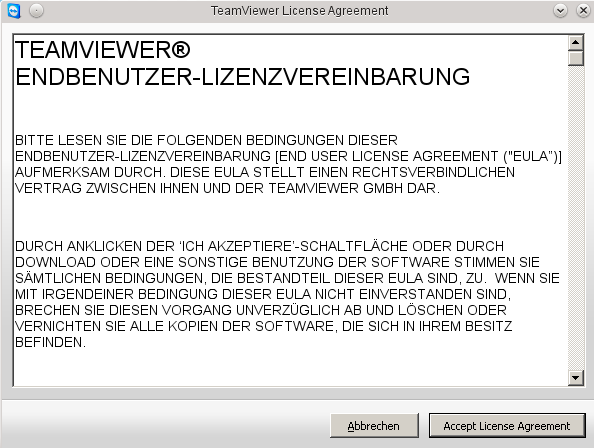The height and width of the screenshot is (448, 594).
Task: Click the ENDBENUTZER-LIZENZVEREINBARUNG heading line
Action: click(x=242, y=77)
